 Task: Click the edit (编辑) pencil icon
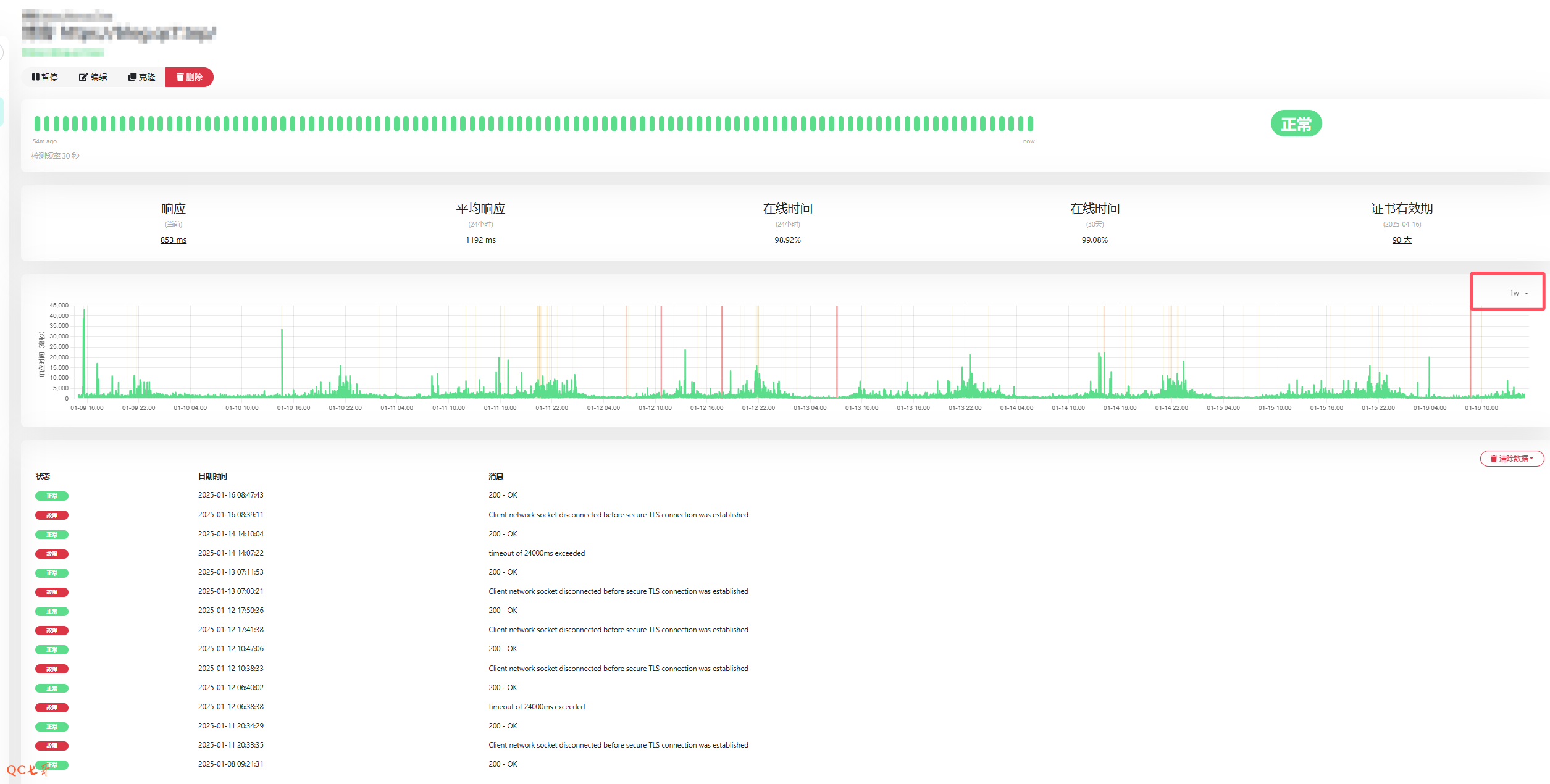pos(83,77)
